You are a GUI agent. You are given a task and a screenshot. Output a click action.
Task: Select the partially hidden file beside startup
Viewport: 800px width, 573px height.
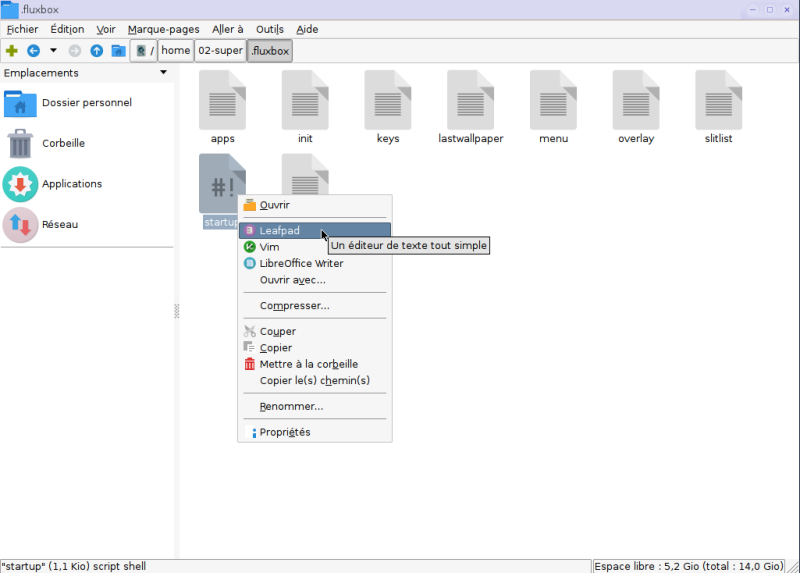pyautogui.click(x=305, y=175)
